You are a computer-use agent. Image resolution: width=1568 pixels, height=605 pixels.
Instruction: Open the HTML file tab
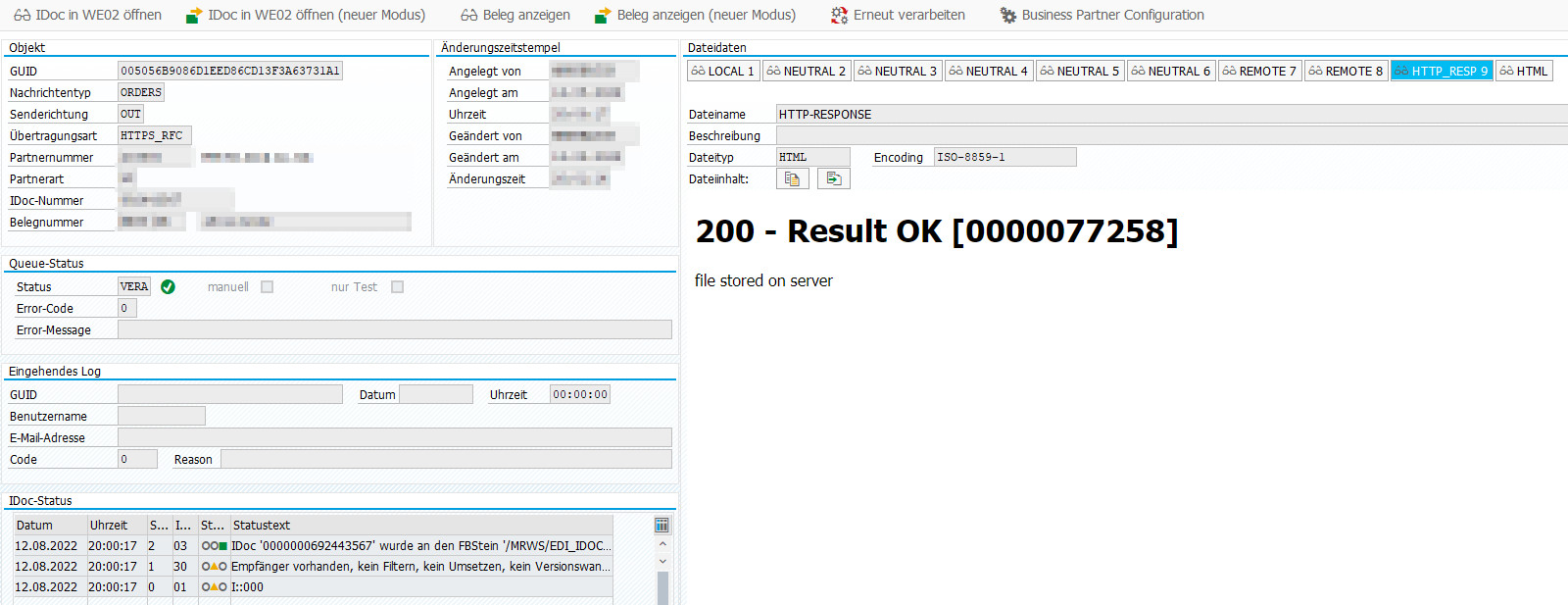[1524, 71]
